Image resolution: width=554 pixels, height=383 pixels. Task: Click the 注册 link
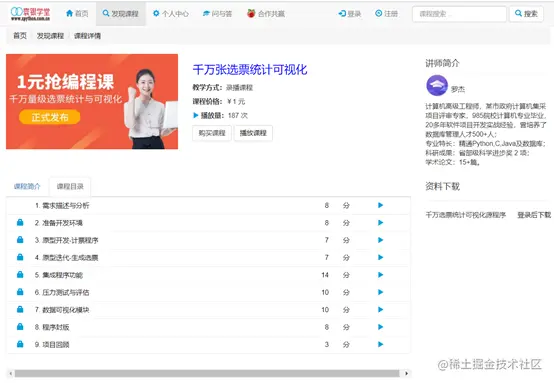[x=387, y=13]
